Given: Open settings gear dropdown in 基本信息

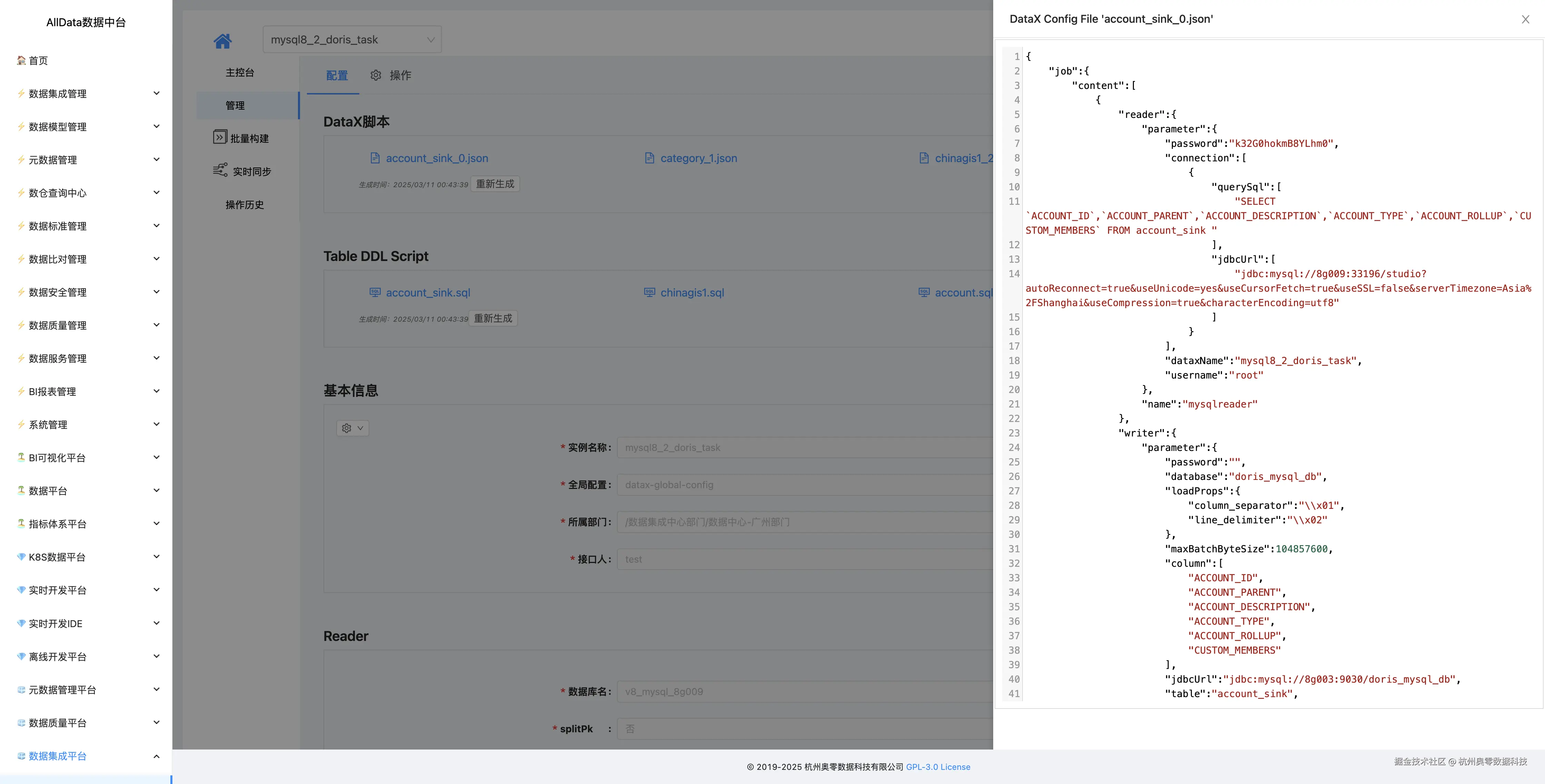Looking at the screenshot, I should pos(352,428).
